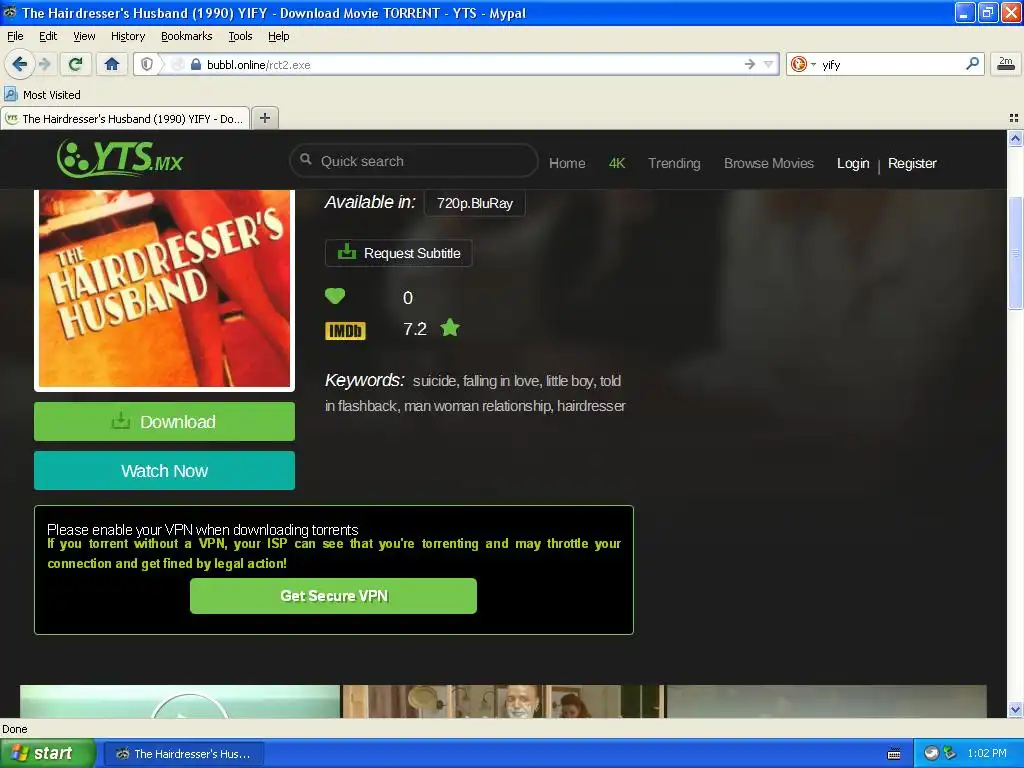This screenshot has width=1024, height=768.
Task: Go forward with the Forward arrow button
Action: (44, 64)
